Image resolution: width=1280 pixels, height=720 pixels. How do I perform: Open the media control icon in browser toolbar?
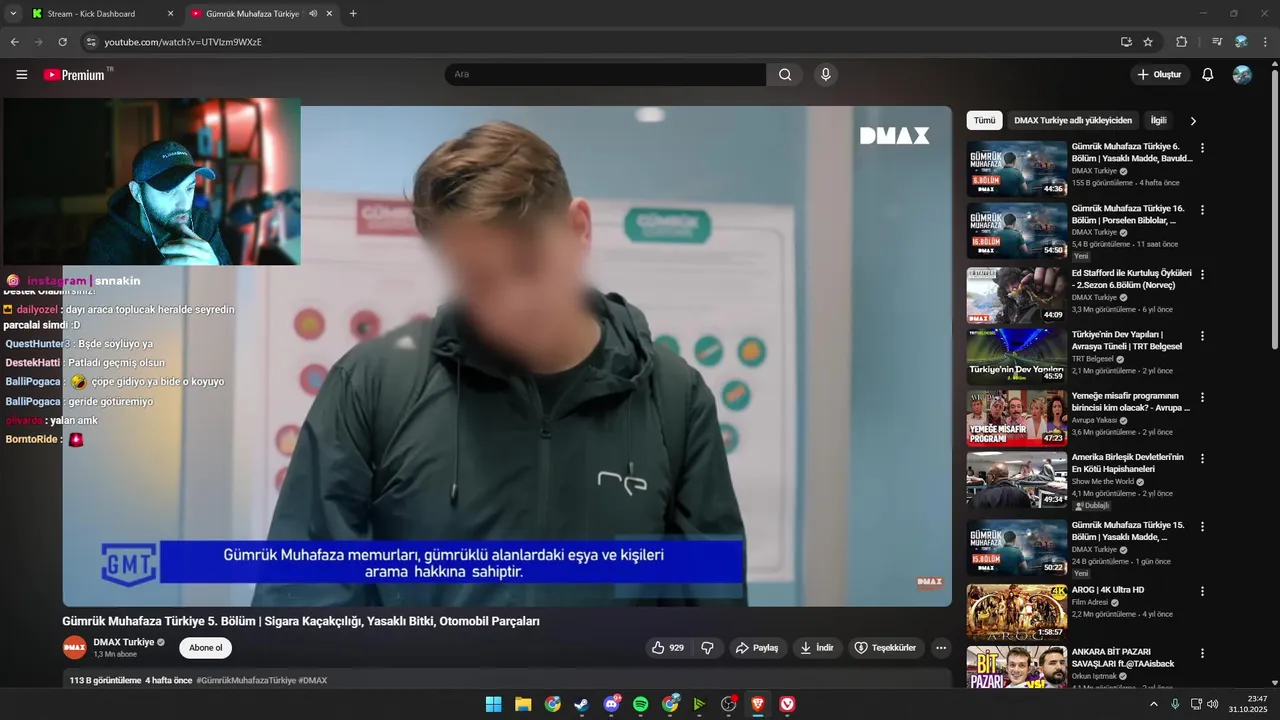click(1216, 42)
